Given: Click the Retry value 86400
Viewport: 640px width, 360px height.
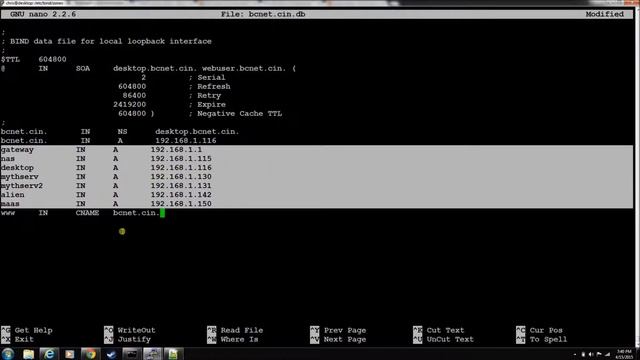Looking at the screenshot, I should click(134, 96).
